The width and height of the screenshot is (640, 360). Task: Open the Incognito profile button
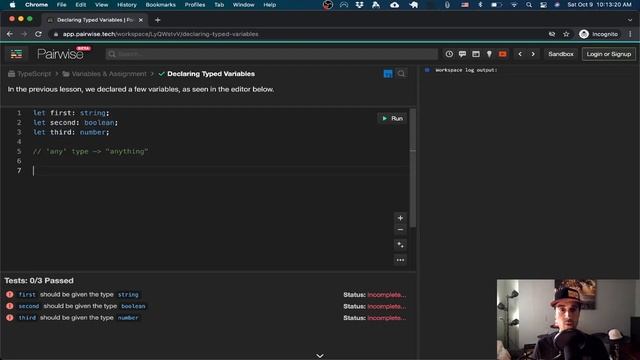click(598, 34)
